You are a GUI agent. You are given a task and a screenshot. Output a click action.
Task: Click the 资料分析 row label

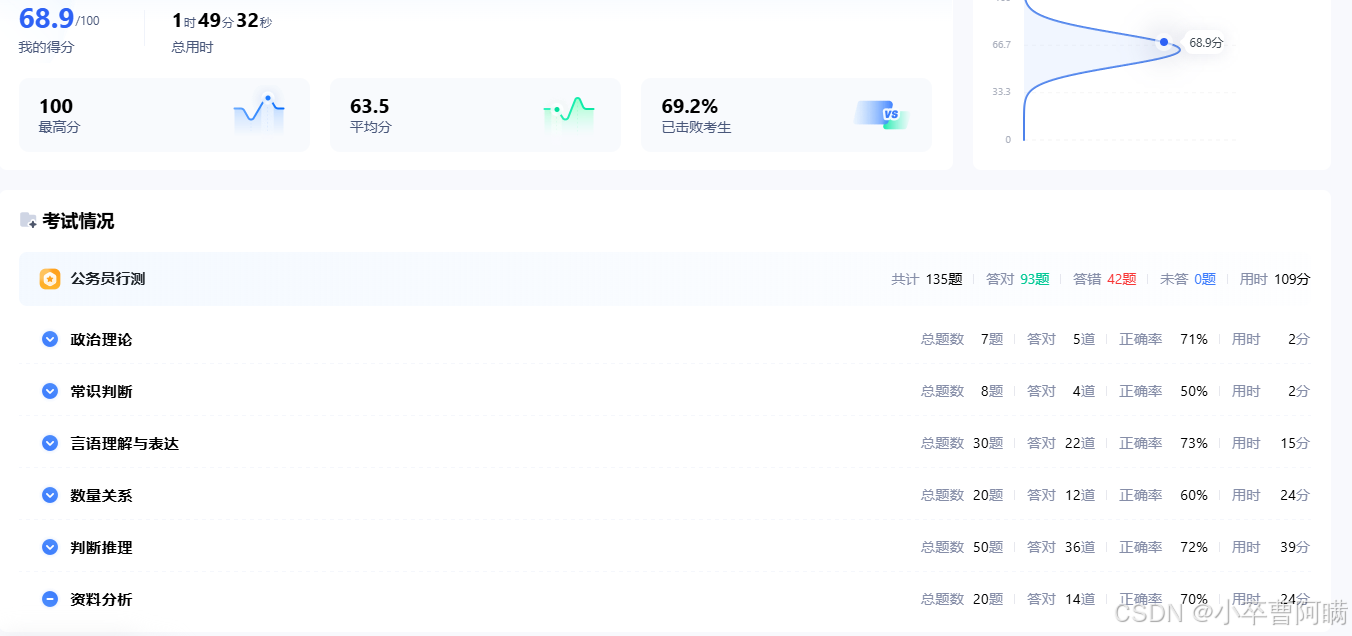[101, 600]
